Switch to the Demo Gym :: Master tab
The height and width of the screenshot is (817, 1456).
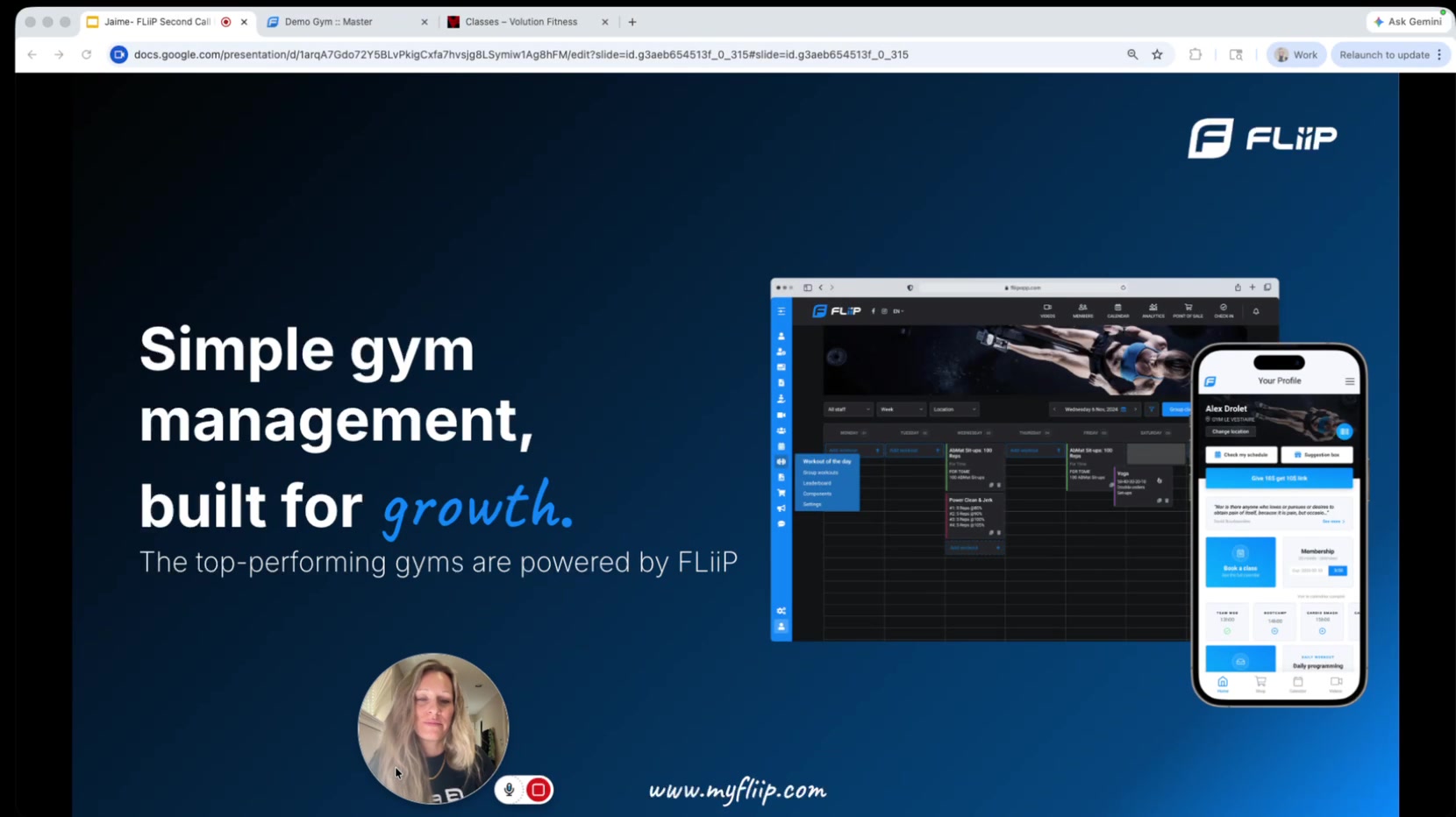(347, 22)
